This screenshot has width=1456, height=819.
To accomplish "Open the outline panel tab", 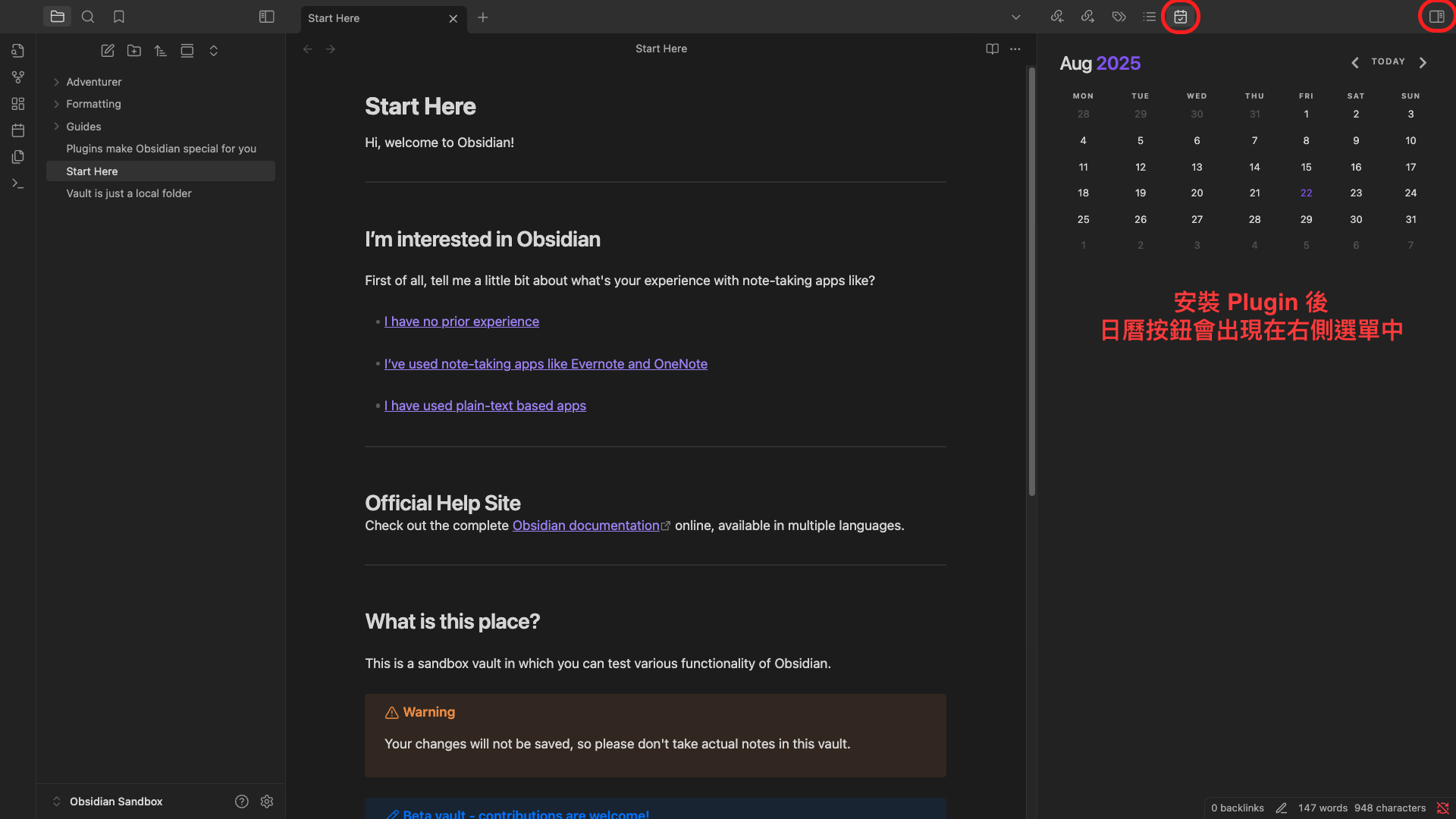I will (1150, 17).
